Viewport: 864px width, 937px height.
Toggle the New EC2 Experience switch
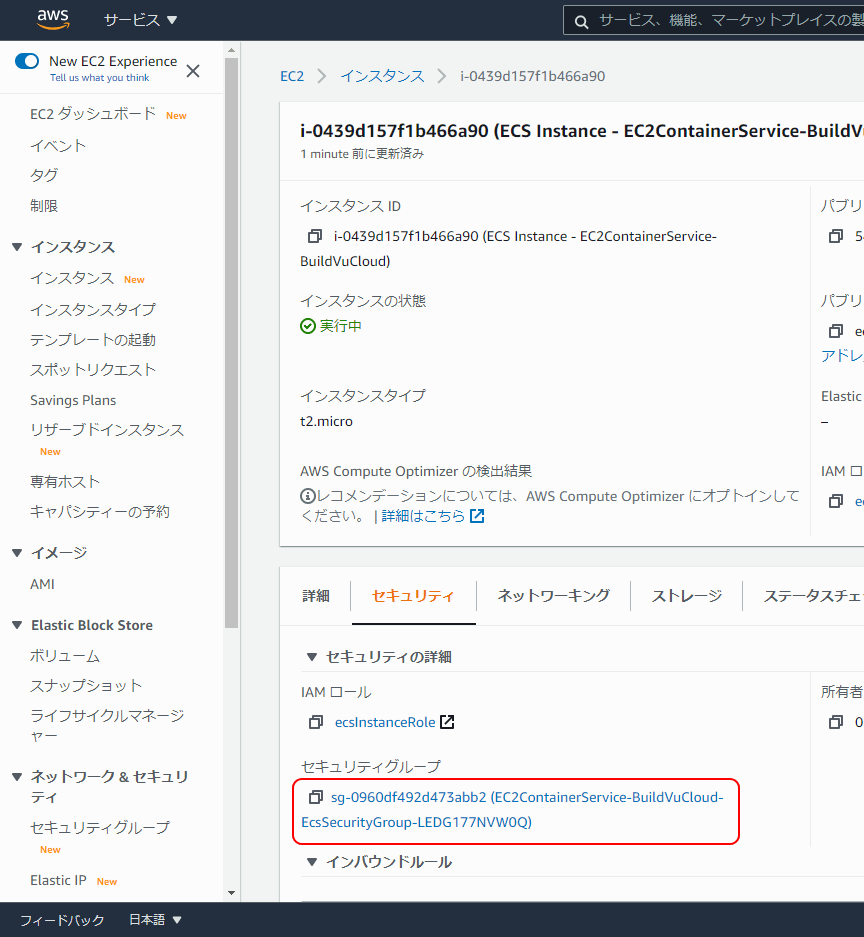point(27,61)
